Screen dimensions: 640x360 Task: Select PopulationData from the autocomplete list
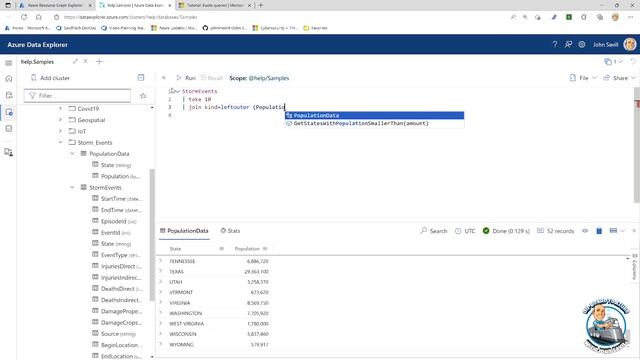point(374,116)
